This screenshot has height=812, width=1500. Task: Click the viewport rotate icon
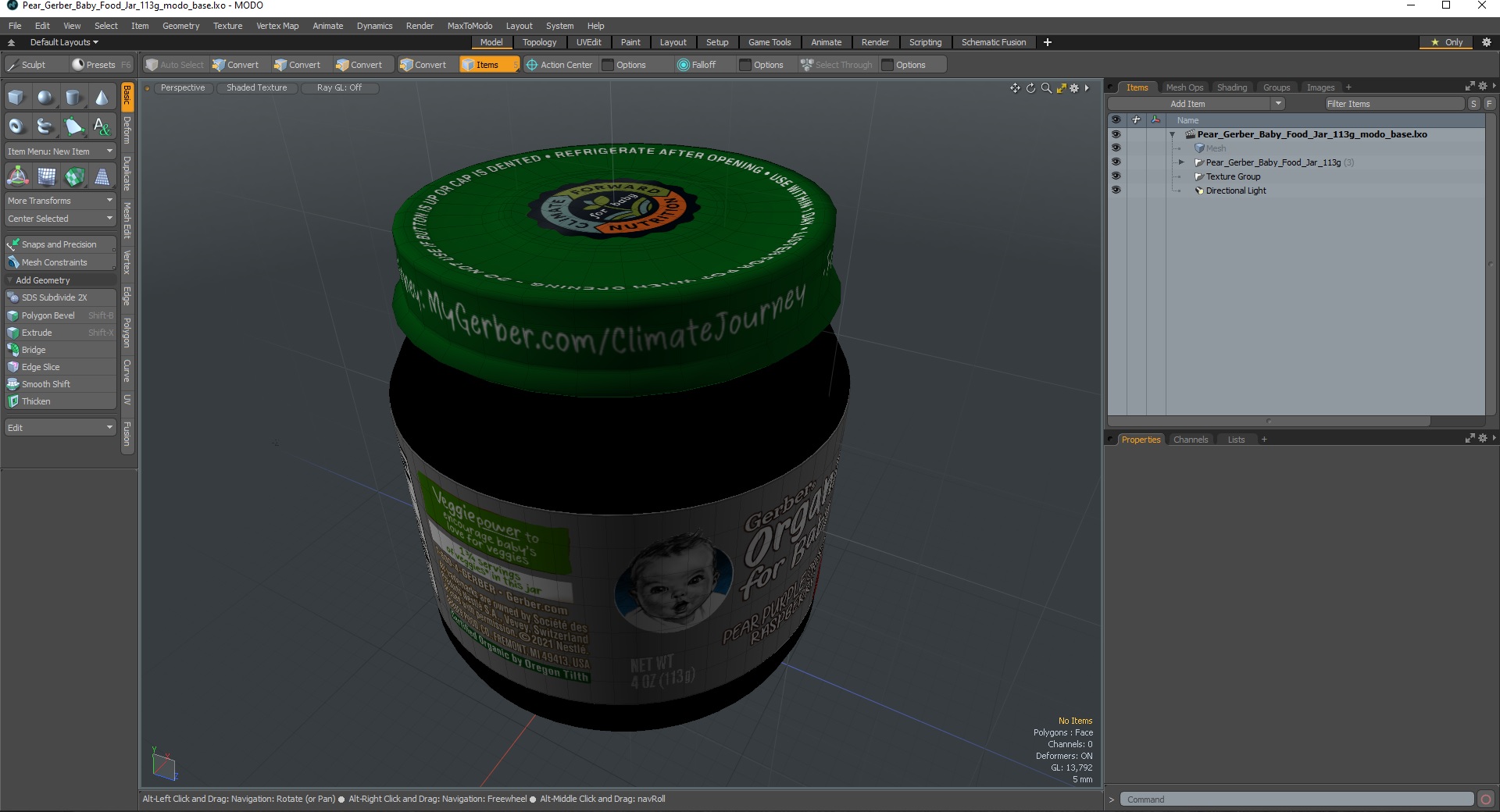pyautogui.click(x=1030, y=88)
